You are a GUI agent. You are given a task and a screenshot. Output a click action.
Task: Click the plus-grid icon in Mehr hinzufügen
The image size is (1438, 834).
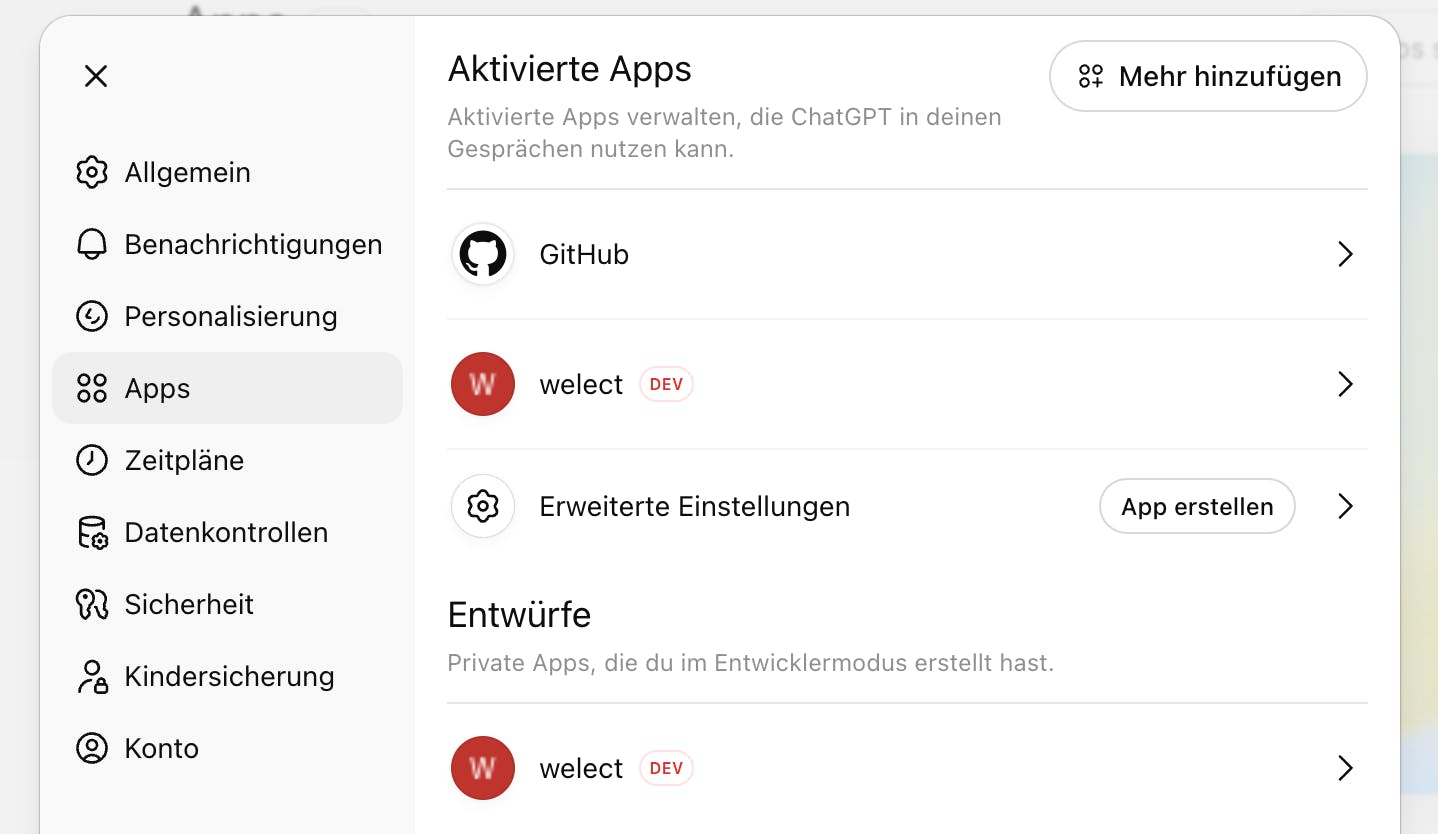coord(1091,76)
